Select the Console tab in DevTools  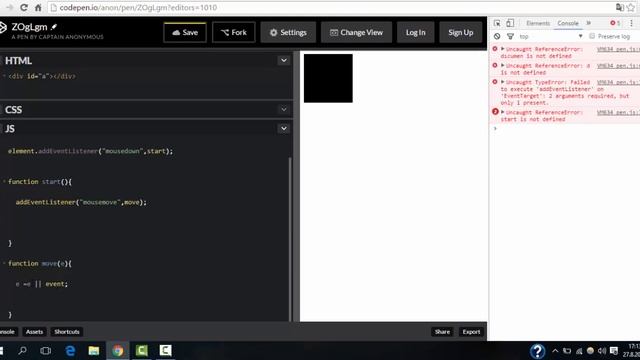pos(568,23)
